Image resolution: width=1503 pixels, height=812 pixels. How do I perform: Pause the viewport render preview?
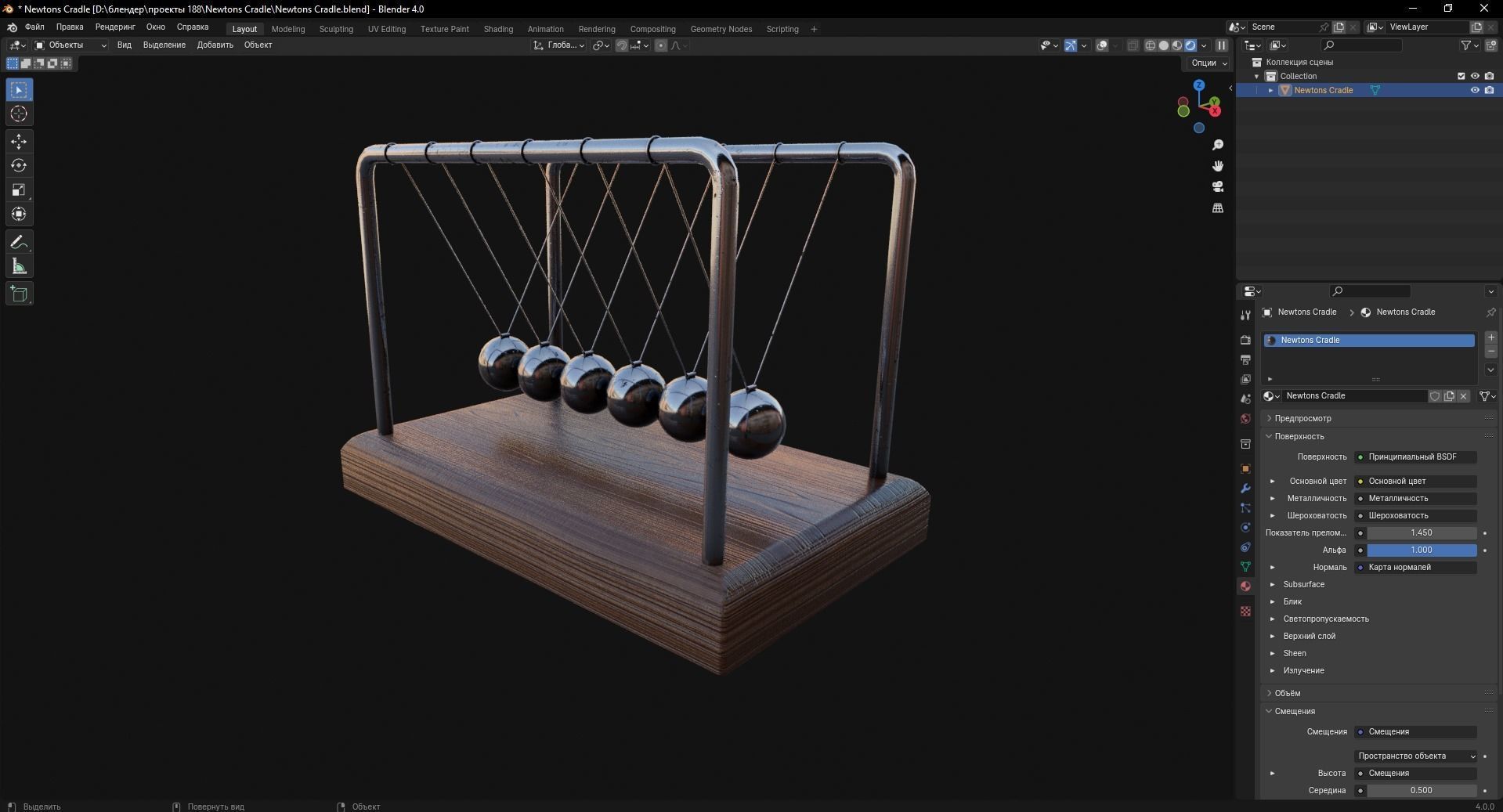(1222, 45)
